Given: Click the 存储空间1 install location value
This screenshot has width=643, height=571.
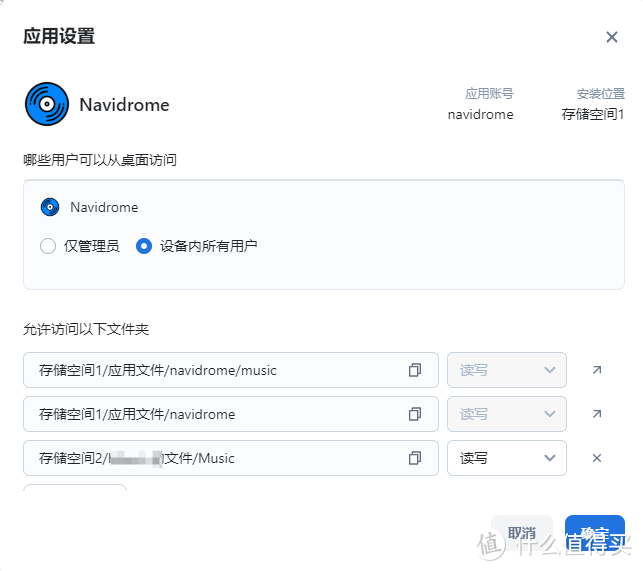Looking at the screenshot, I should click(593, 114).
